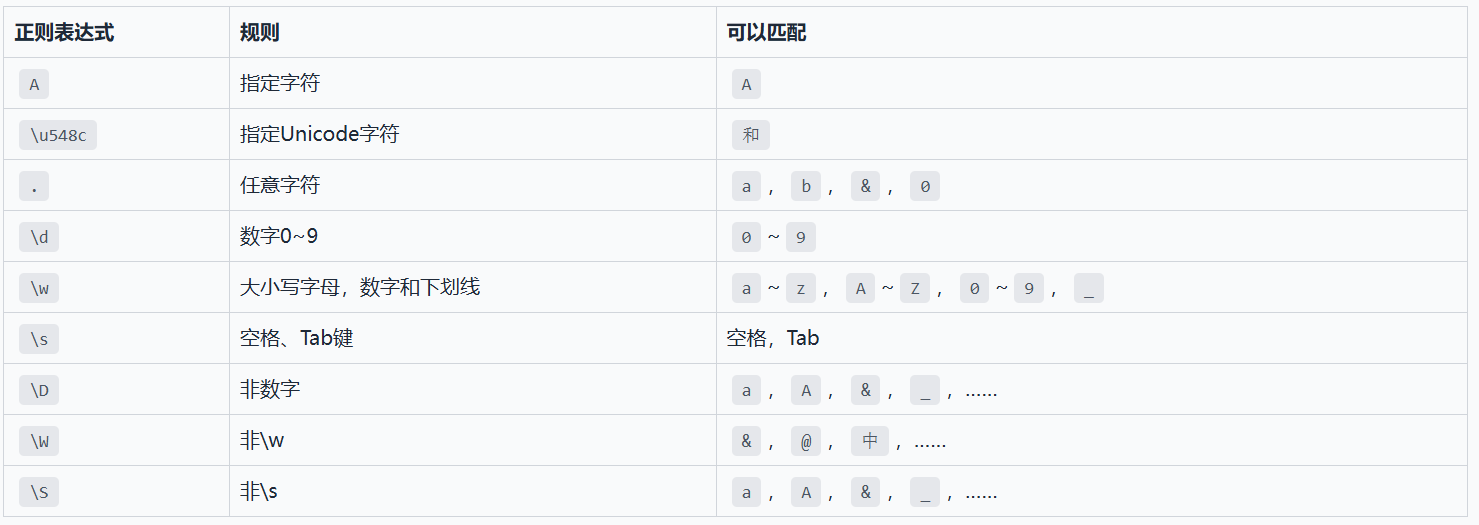Click the @ match example chip
The height and width of the screenshot is (525, 1479).
(806, 441)
